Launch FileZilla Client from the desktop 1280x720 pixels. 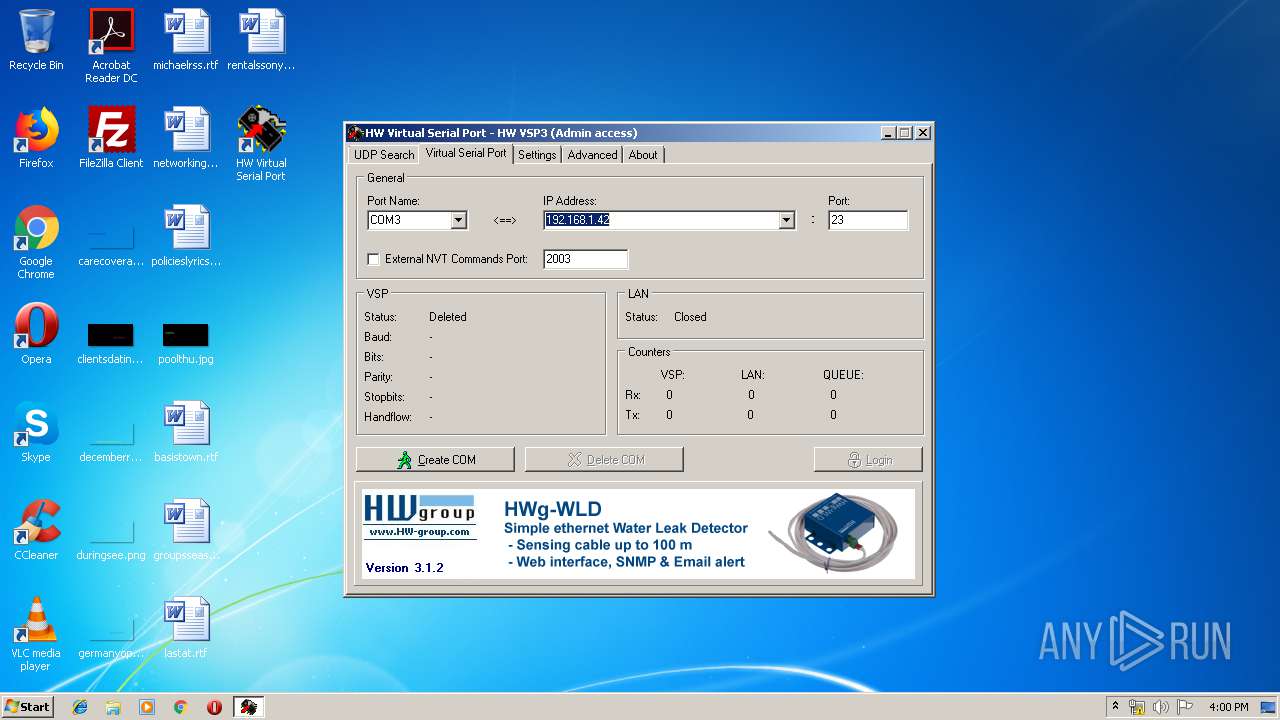(111, 138)
